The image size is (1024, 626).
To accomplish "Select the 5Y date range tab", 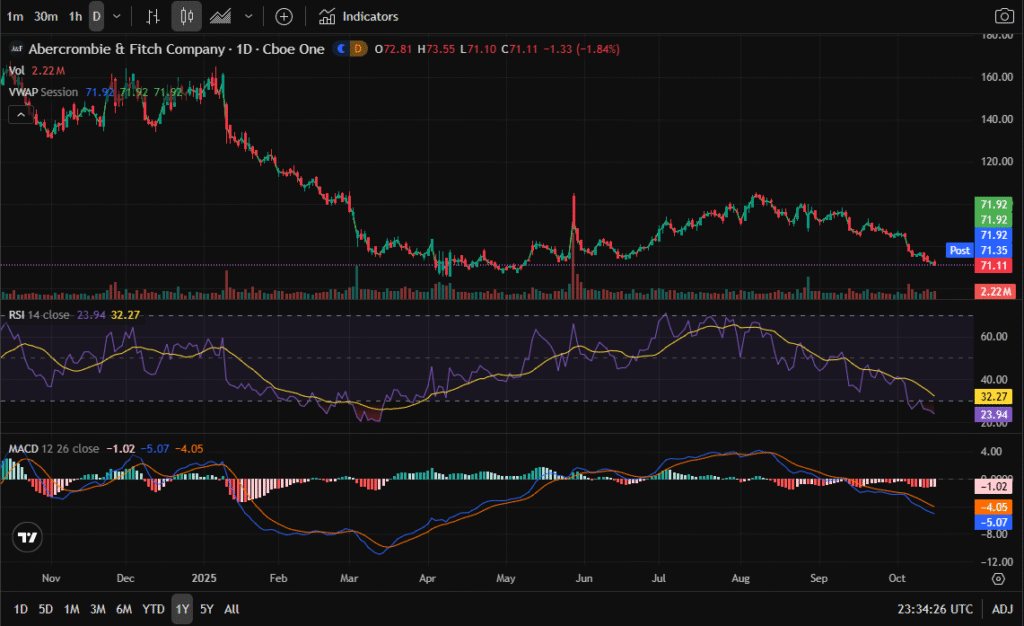I will click(x=206, y=609).
